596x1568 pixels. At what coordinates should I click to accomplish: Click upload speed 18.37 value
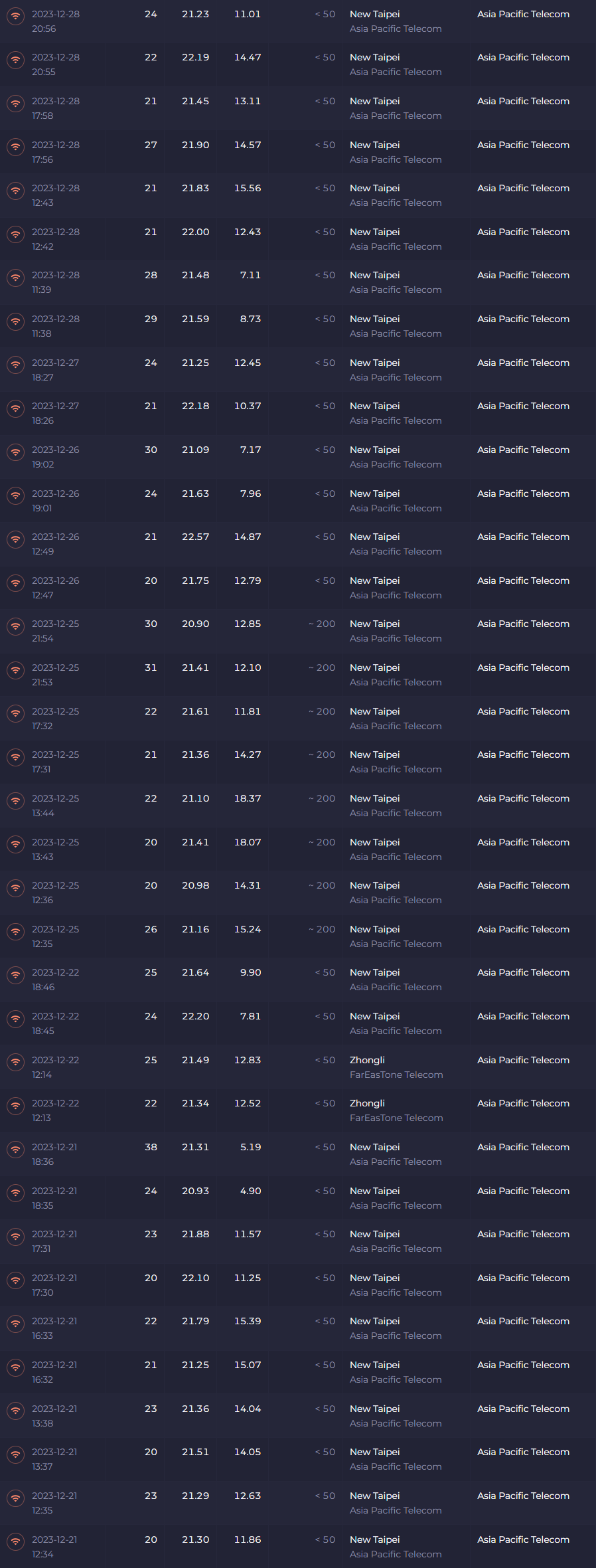pyautogui.click(x=248, y=798)
